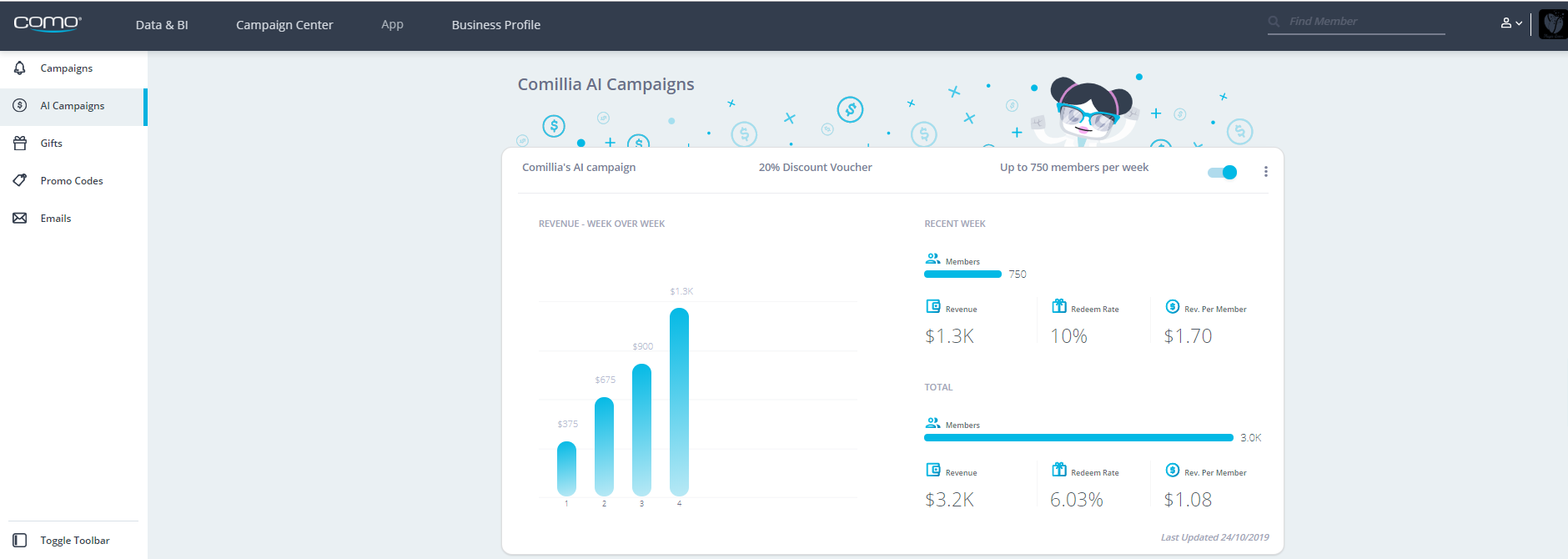
Task: Click the 20% Discount Voucher label
Action: pyautogui.click(x=815, y=168)
